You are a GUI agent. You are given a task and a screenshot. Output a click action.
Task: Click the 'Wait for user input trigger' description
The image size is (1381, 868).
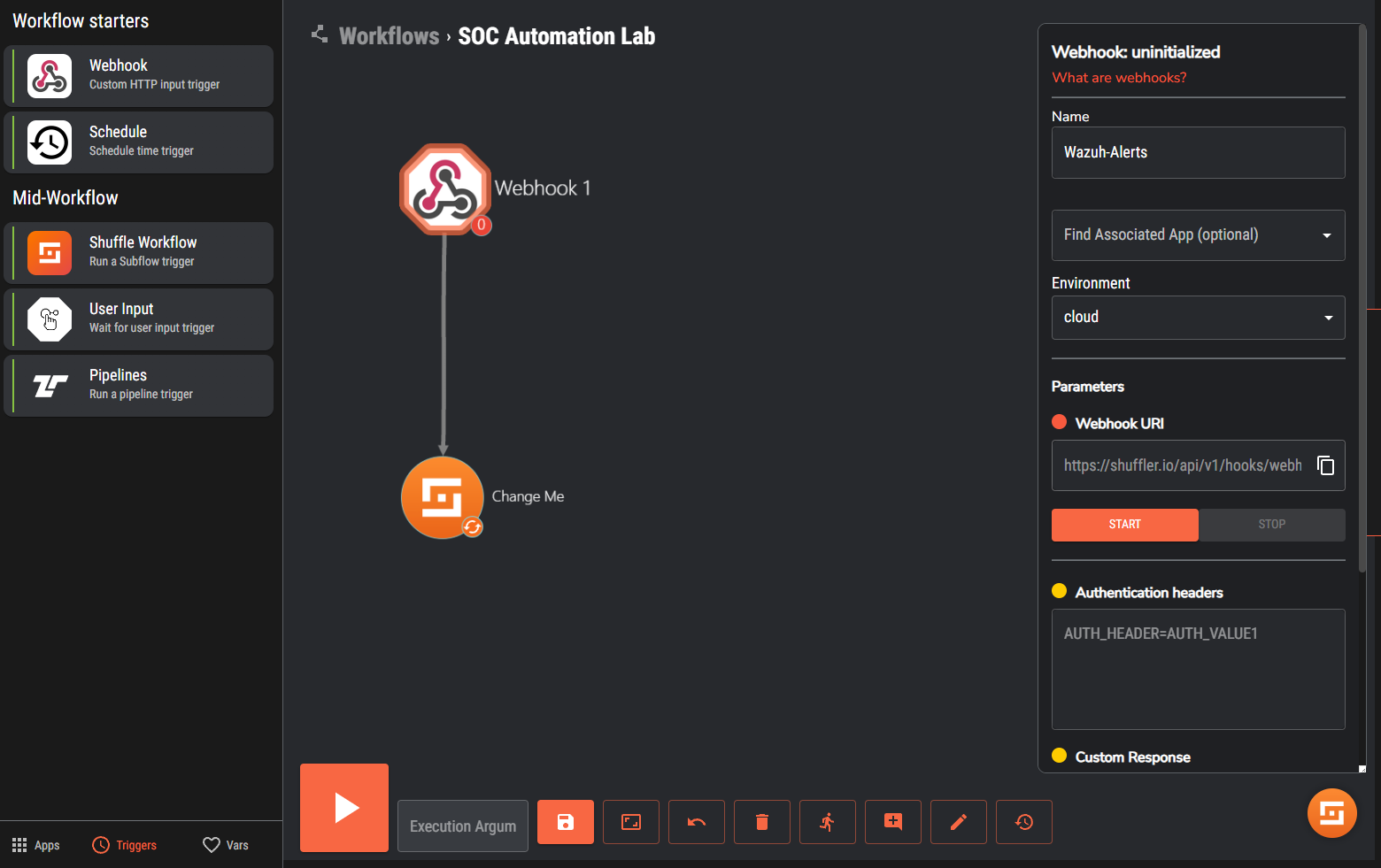click(151, 328)
